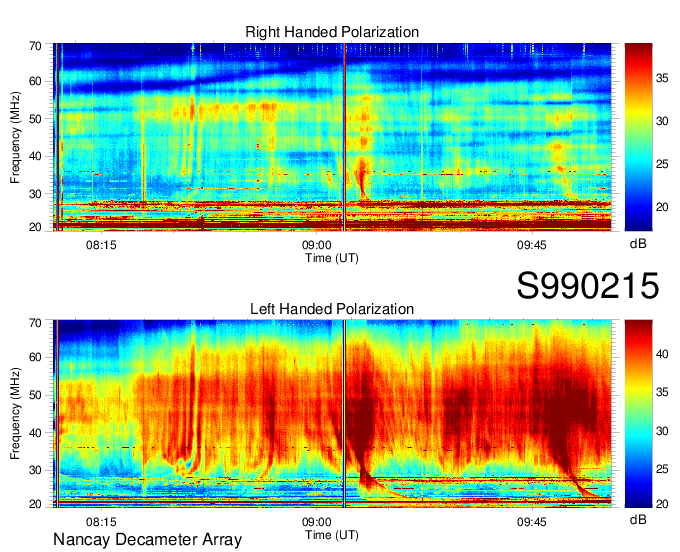Click the 09:45 time tick under Left Handed plot
Viewport: 680px width, 552px height.
click(532, 522)
